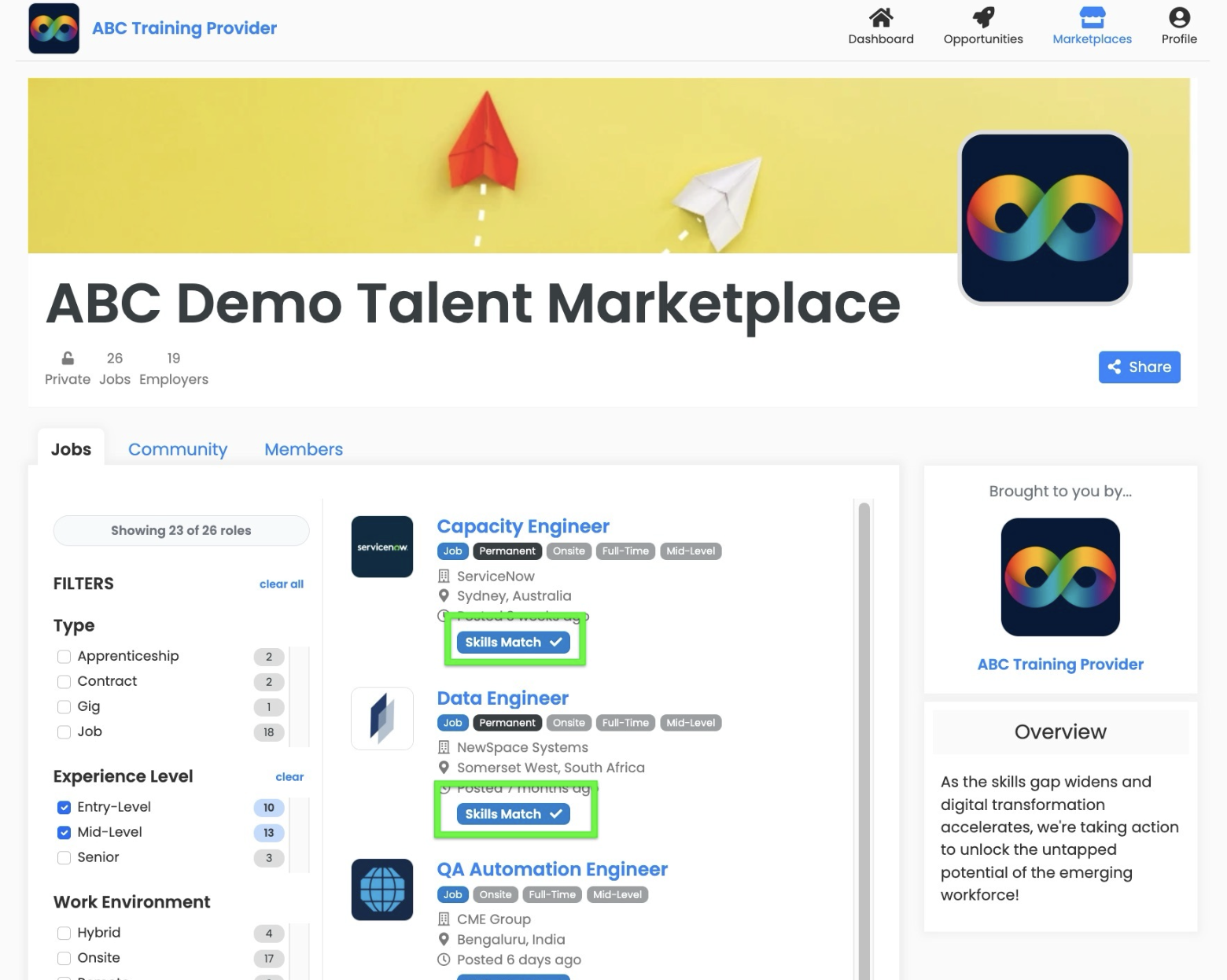Click the job list vertical scrollbar
1227x980 pixels.
pos(864,739)
